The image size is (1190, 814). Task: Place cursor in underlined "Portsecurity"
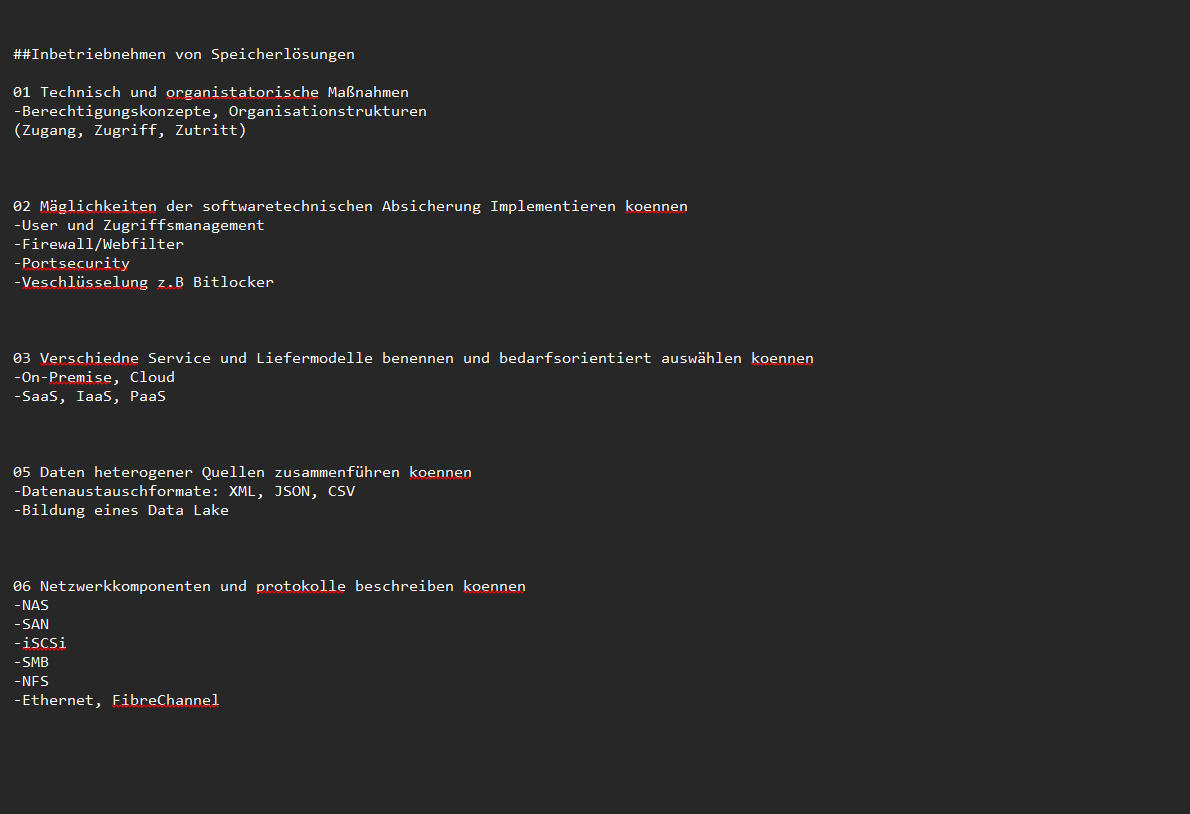(x=76, y=263)
